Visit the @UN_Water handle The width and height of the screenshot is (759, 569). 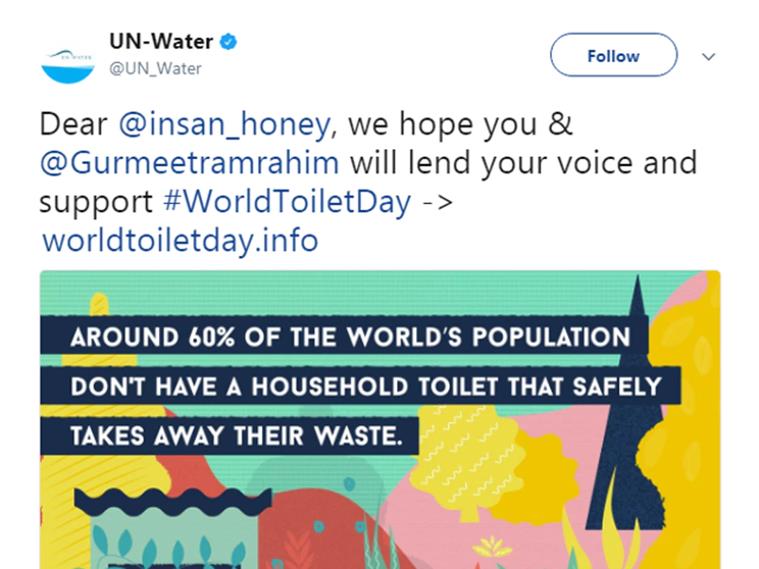155,69
